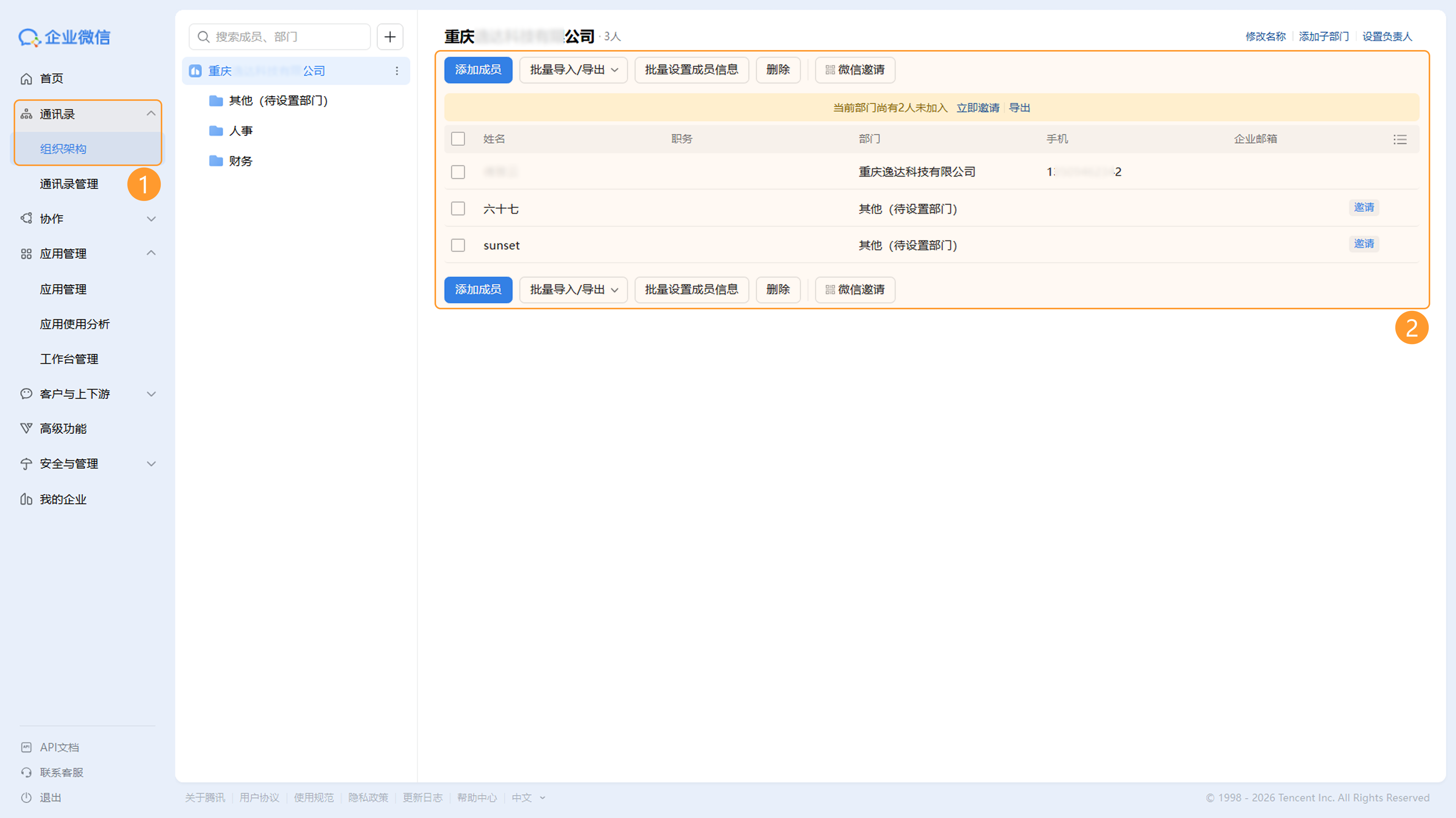The image size is (1456, 818).
Task: Click the company icon in department tree
Action: 195,71
